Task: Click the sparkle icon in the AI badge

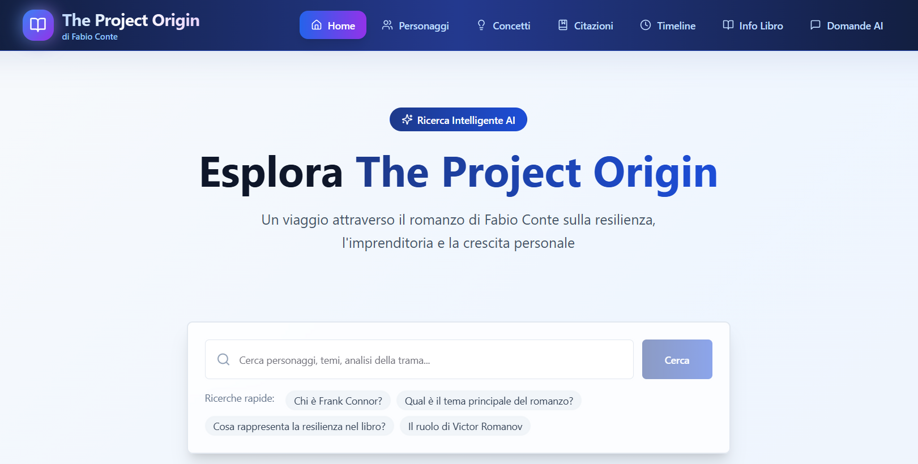Action: (407, 120)
